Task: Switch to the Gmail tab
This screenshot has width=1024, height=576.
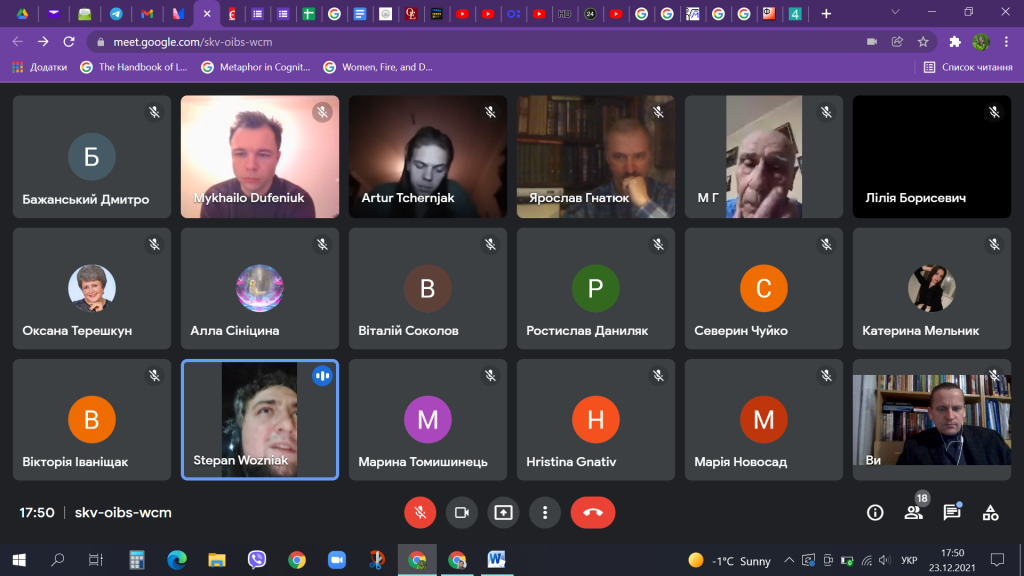Action: tap(147, 14)
